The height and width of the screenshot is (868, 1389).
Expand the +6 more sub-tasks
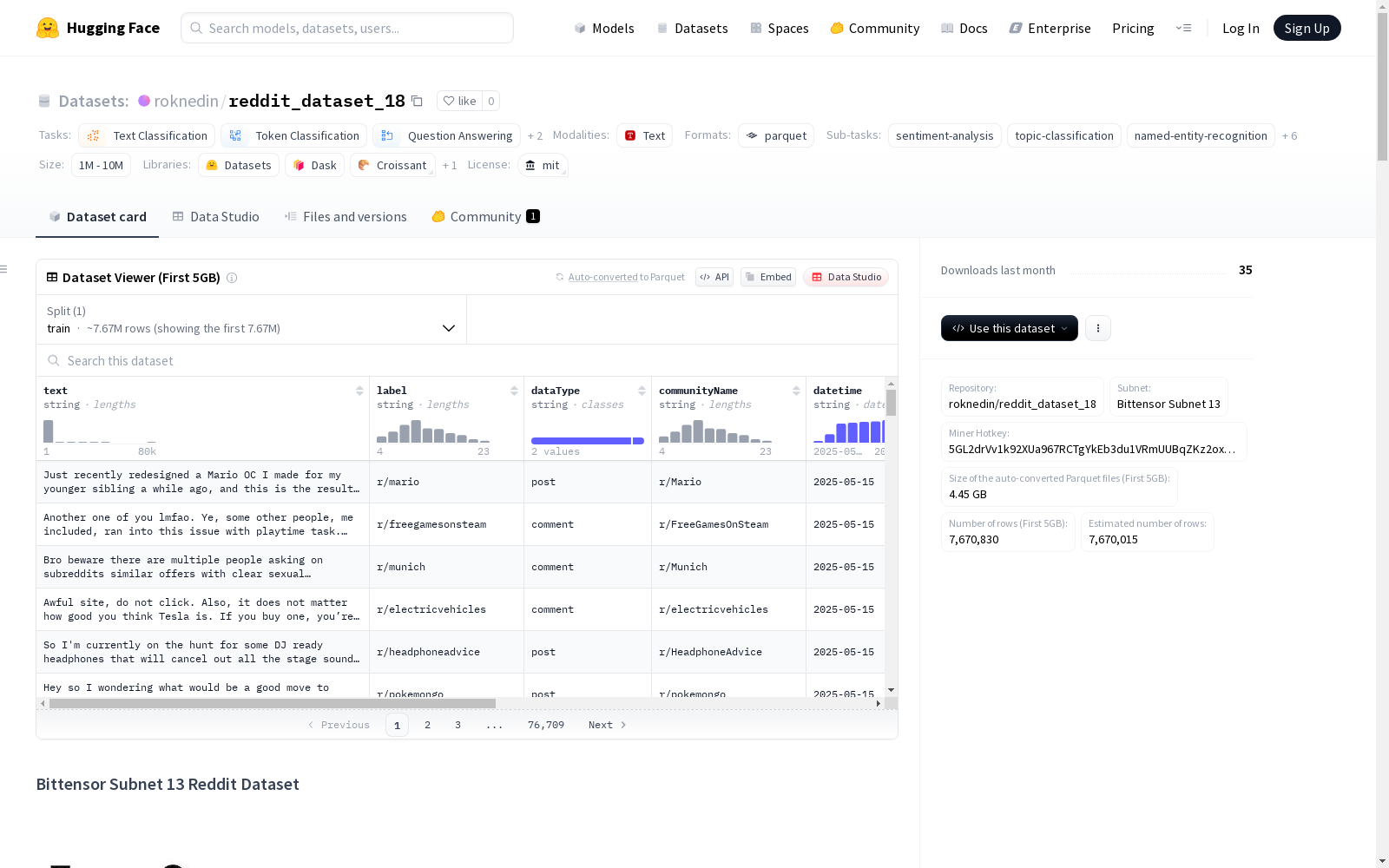pyautogui.click(x=1289, y=136)
